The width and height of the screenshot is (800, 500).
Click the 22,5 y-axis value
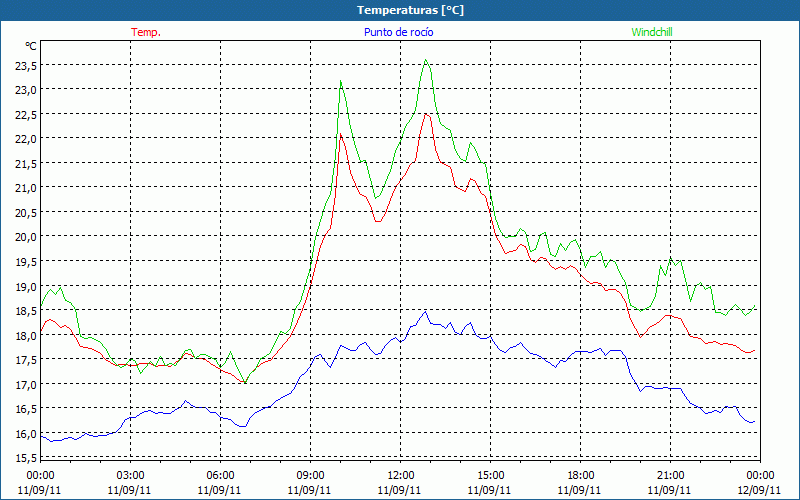[x=26, y=115]
